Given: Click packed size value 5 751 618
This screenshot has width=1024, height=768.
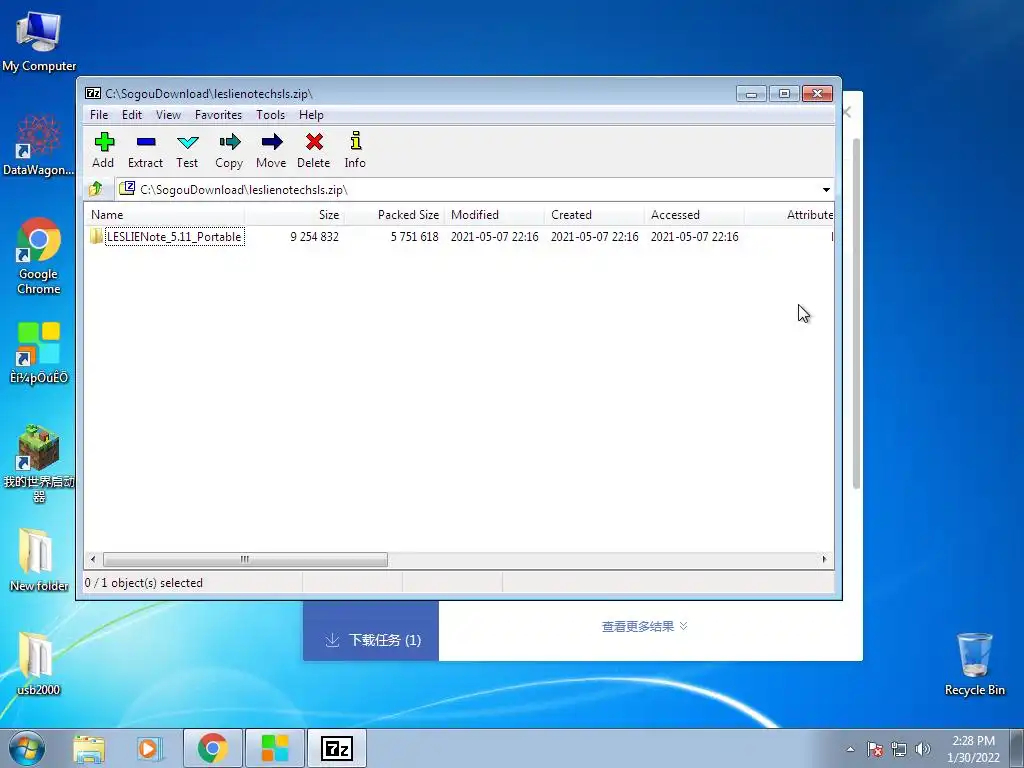Looking at the screenshot, I should 415,236.
